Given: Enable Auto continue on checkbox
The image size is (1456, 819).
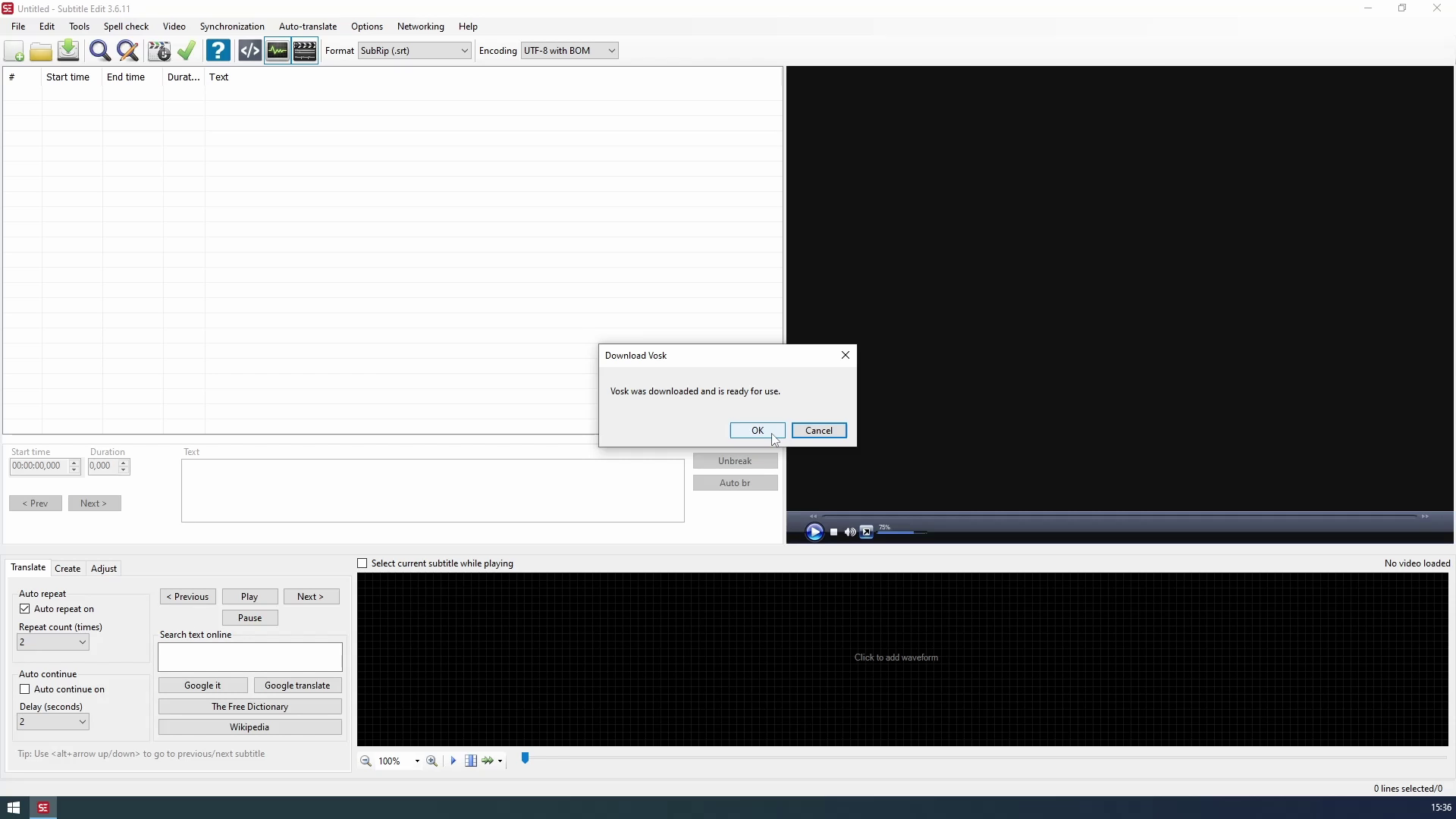Looking at the screenshot, I should tap(25, 689).
